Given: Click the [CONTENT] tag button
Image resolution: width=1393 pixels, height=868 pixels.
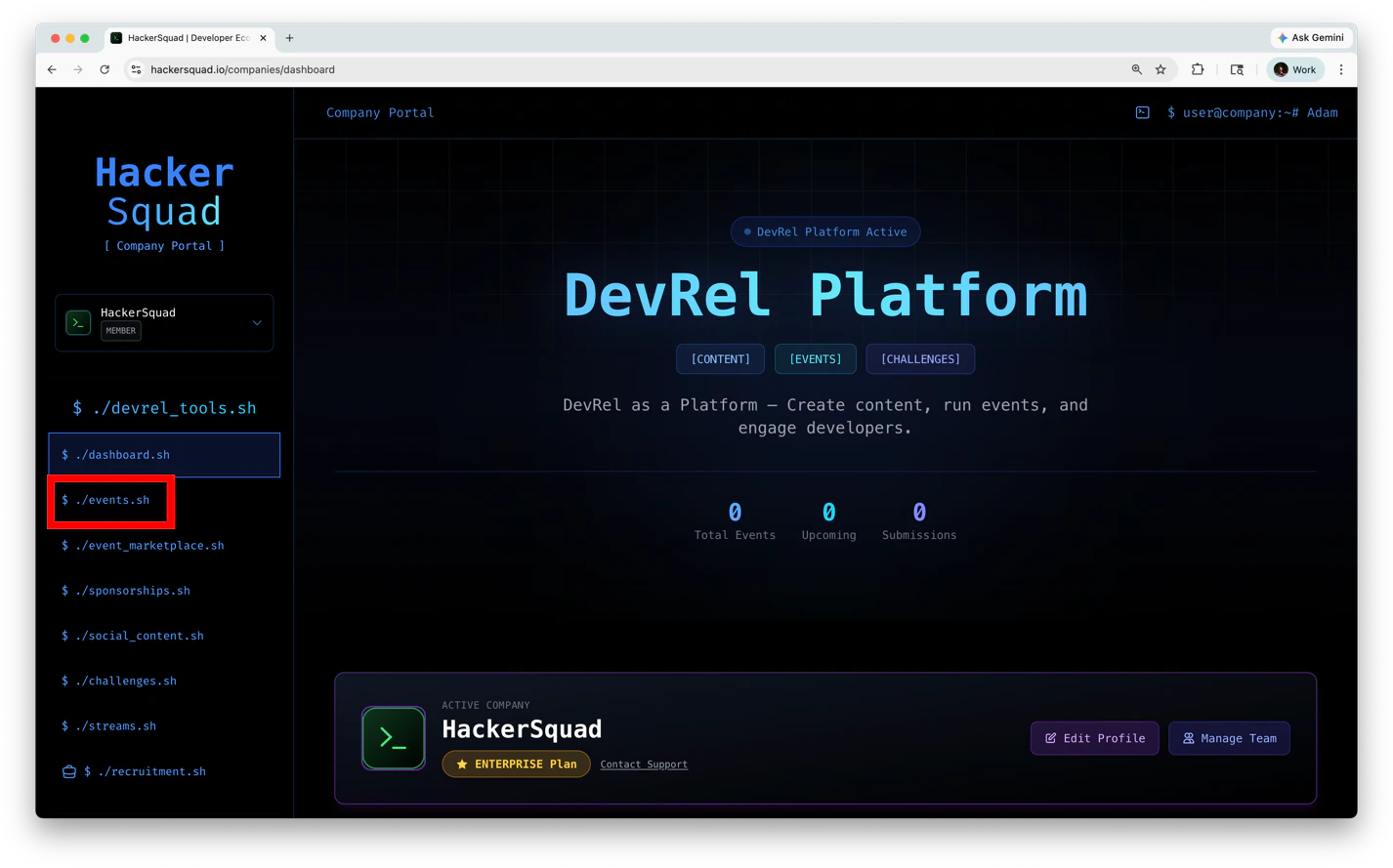Looking at the screenshot, I should click(x=721, y=359).
